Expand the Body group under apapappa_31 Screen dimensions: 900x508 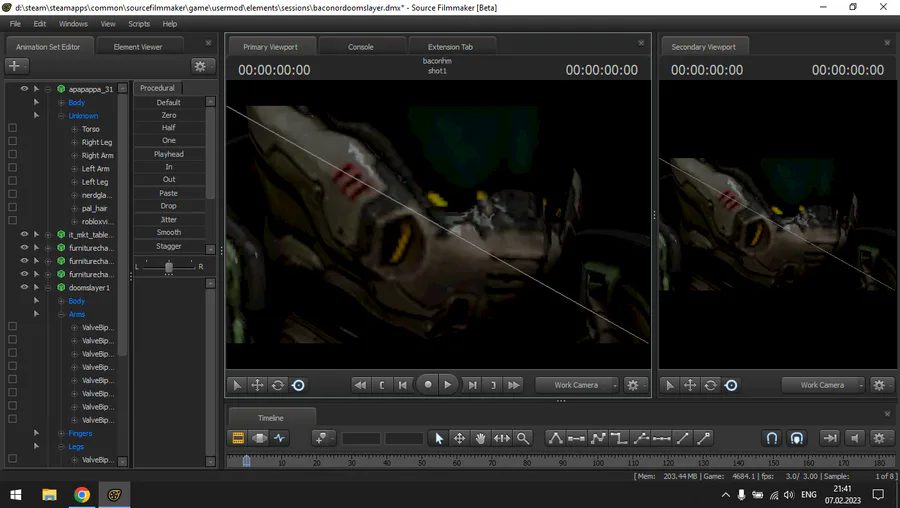click(x=61, y=103)
